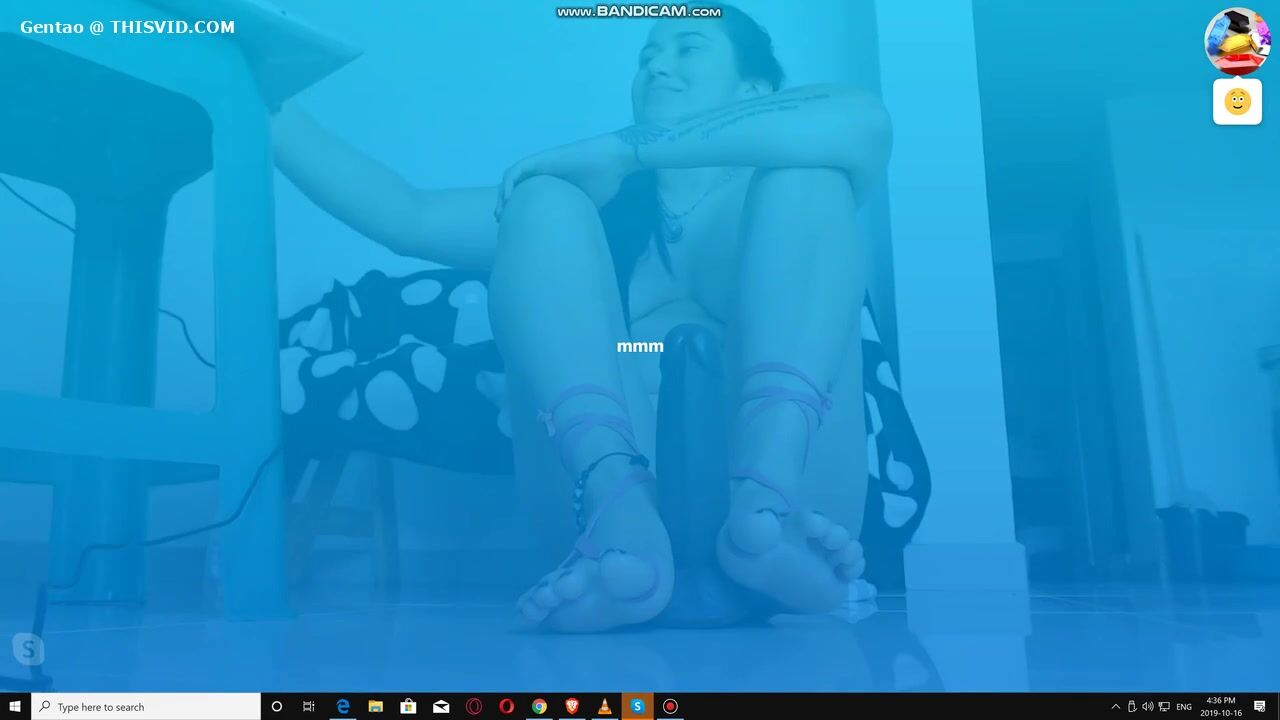Click the emoji reaction button

pos(1237,102)
